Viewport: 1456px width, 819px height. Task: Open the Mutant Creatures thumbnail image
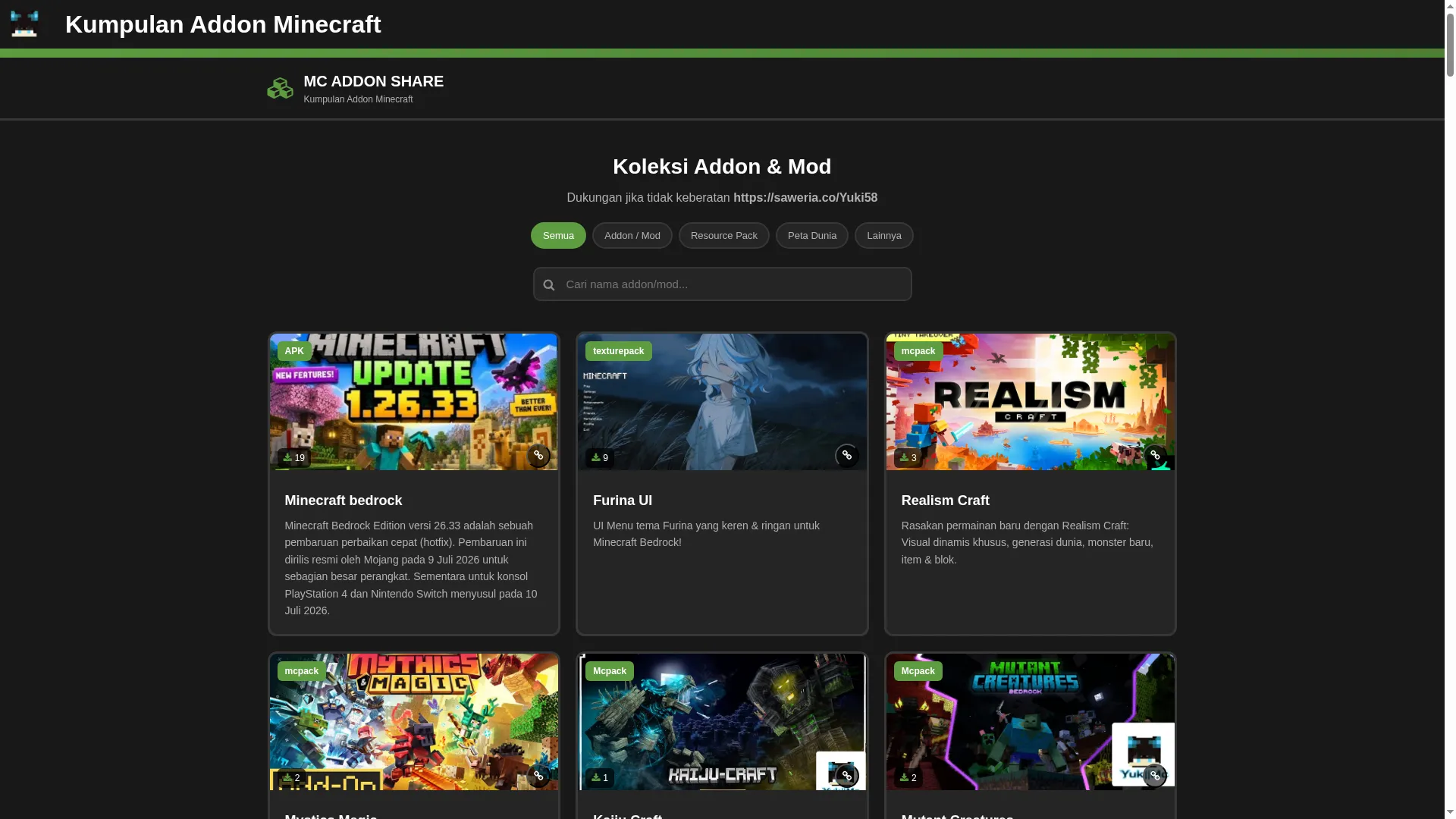coord(1031,722)
